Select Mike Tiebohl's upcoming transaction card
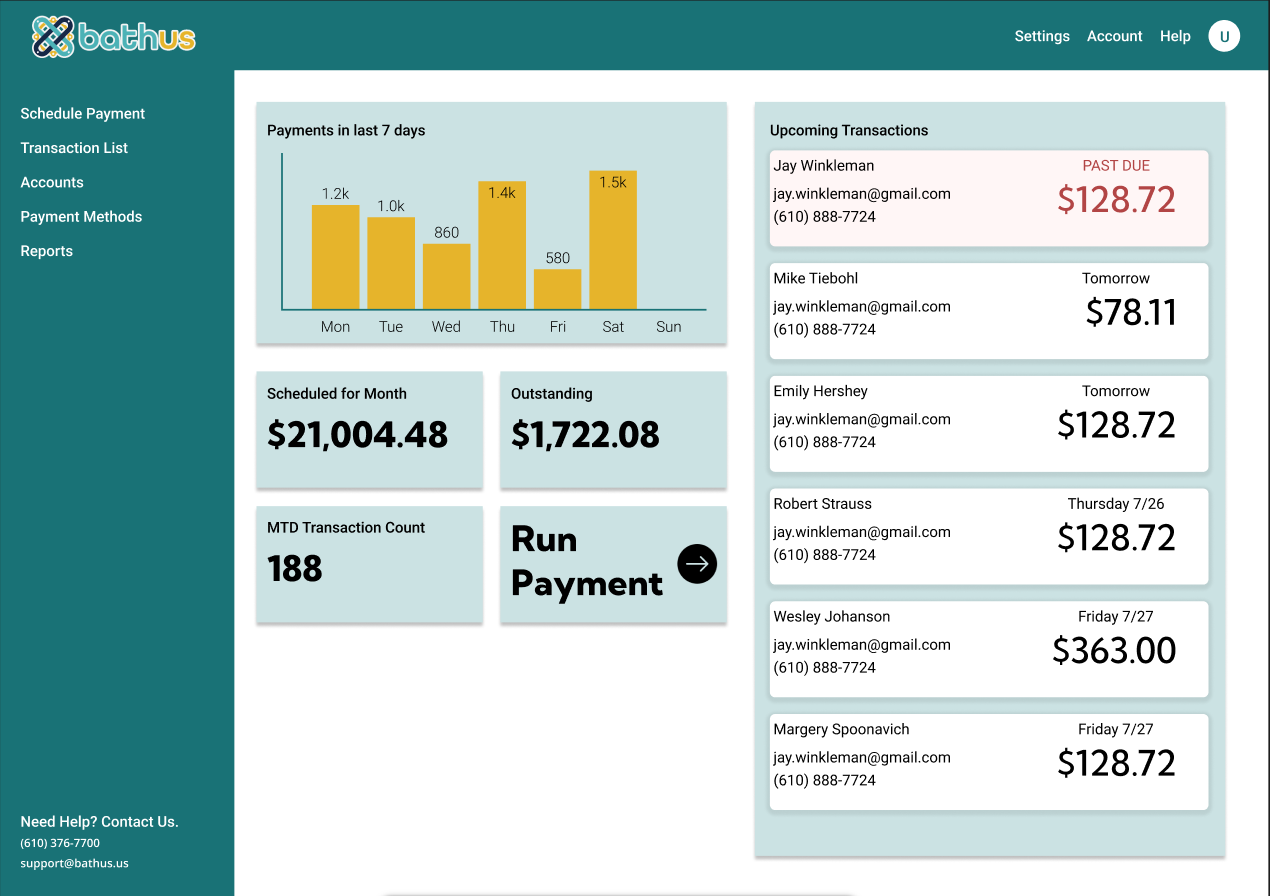The image size is (1270, 896). click(988, 311)
